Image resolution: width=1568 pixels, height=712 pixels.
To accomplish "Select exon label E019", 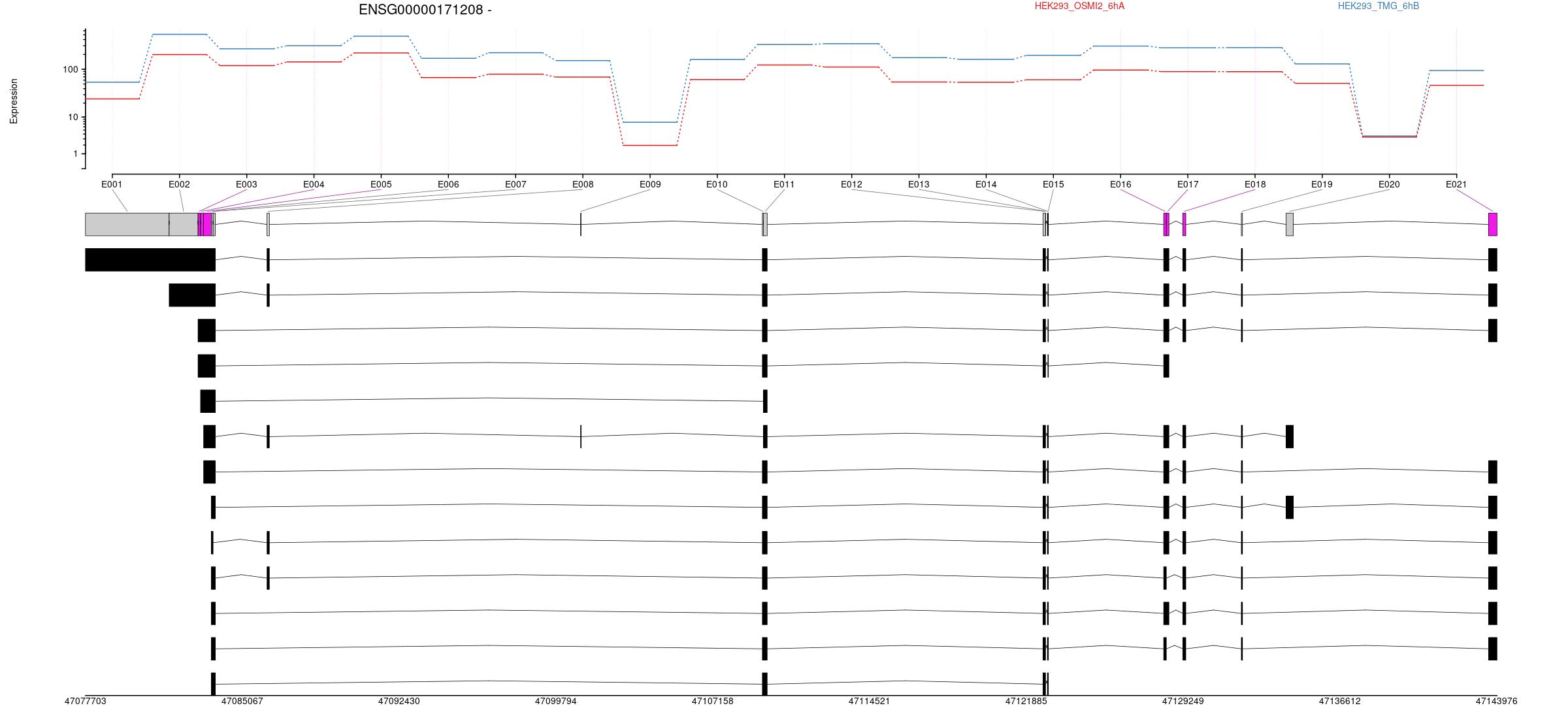I will 1322,184.
